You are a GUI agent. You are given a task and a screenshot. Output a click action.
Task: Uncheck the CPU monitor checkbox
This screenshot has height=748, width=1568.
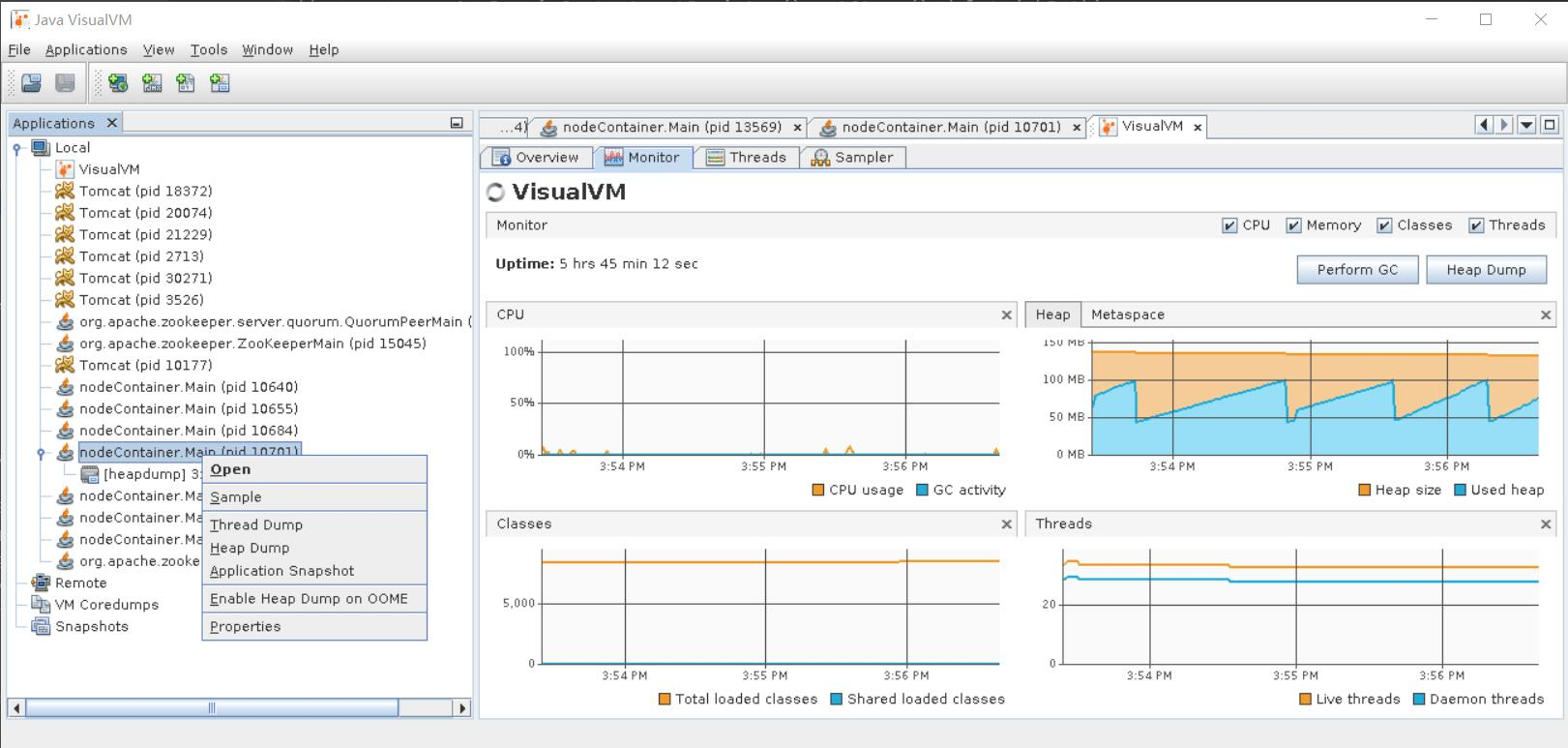tap(1229, 225)
